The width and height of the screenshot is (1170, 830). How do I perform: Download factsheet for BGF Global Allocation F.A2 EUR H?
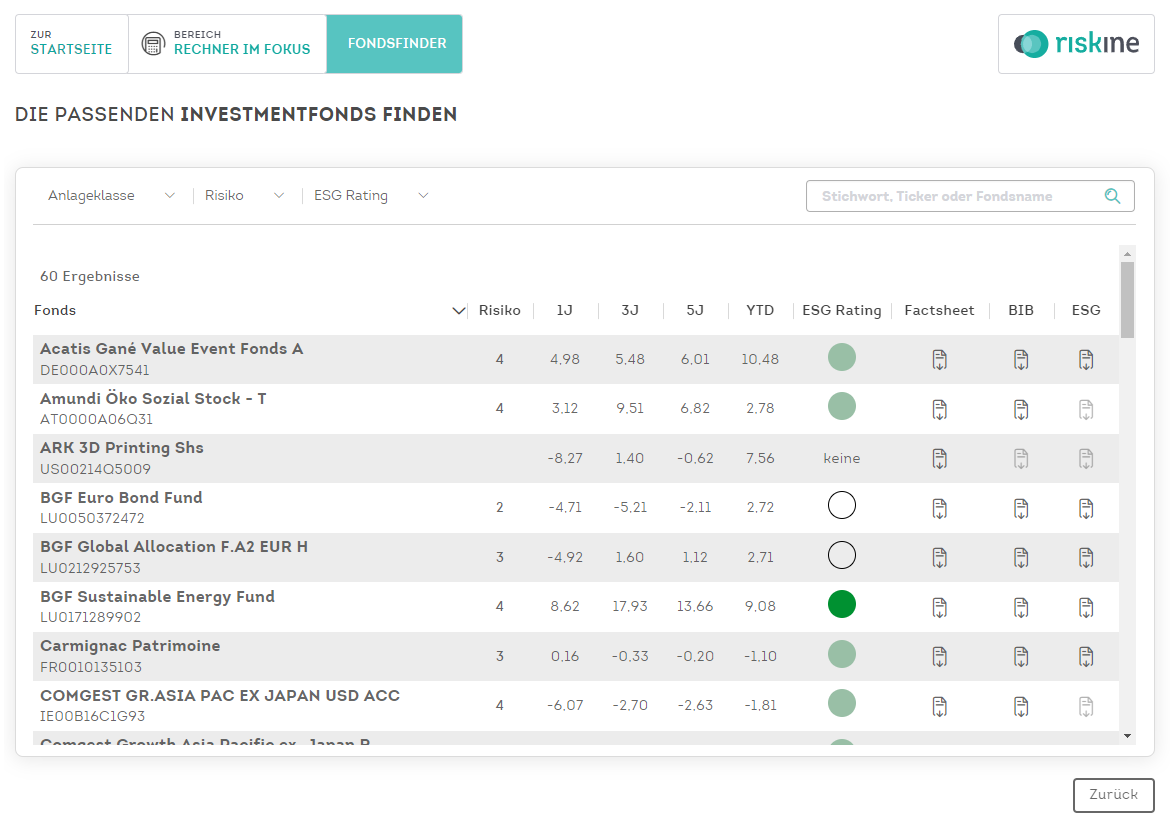click(x=939, y=558)
